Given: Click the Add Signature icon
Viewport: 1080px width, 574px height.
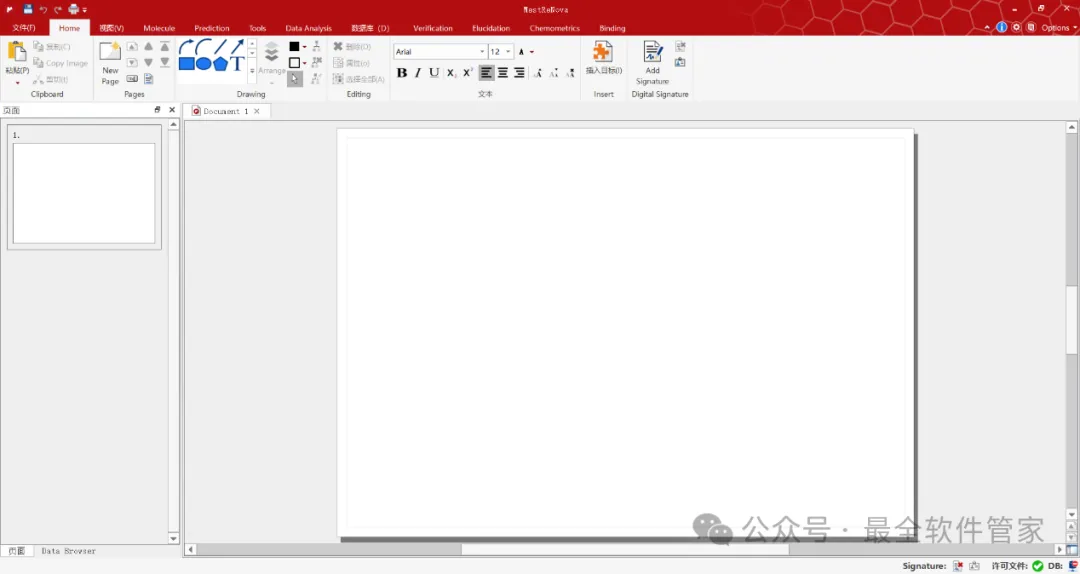Looking at the screenshot, I should point(652,52).
